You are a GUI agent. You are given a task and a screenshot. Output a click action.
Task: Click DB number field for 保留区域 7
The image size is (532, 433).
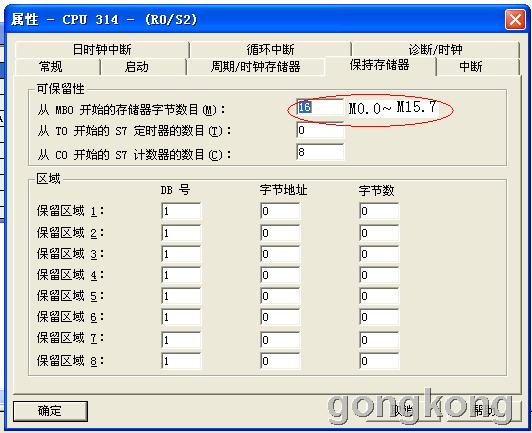[x=181, y=340]
